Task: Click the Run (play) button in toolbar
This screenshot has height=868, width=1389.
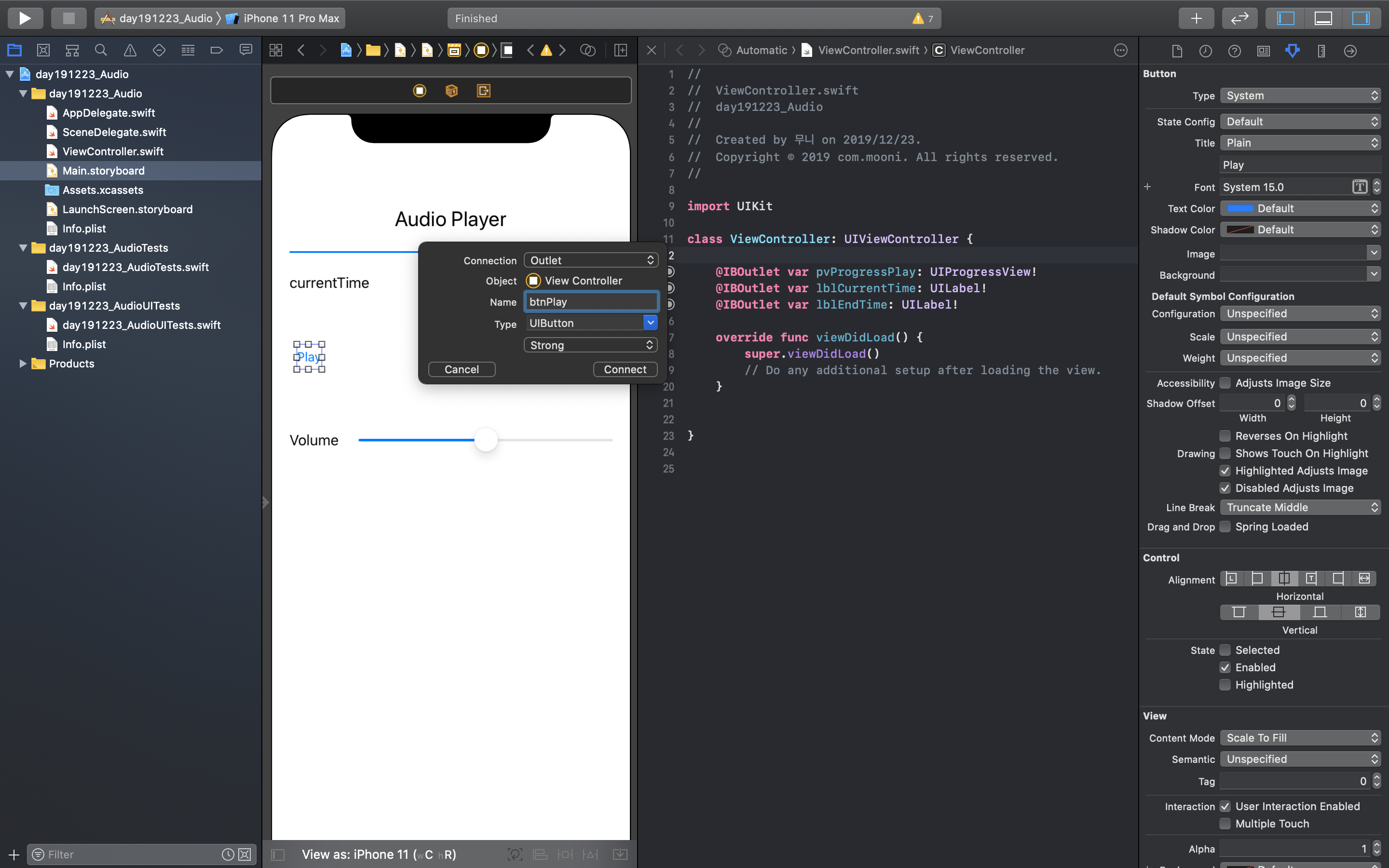Action: [25, 18]
